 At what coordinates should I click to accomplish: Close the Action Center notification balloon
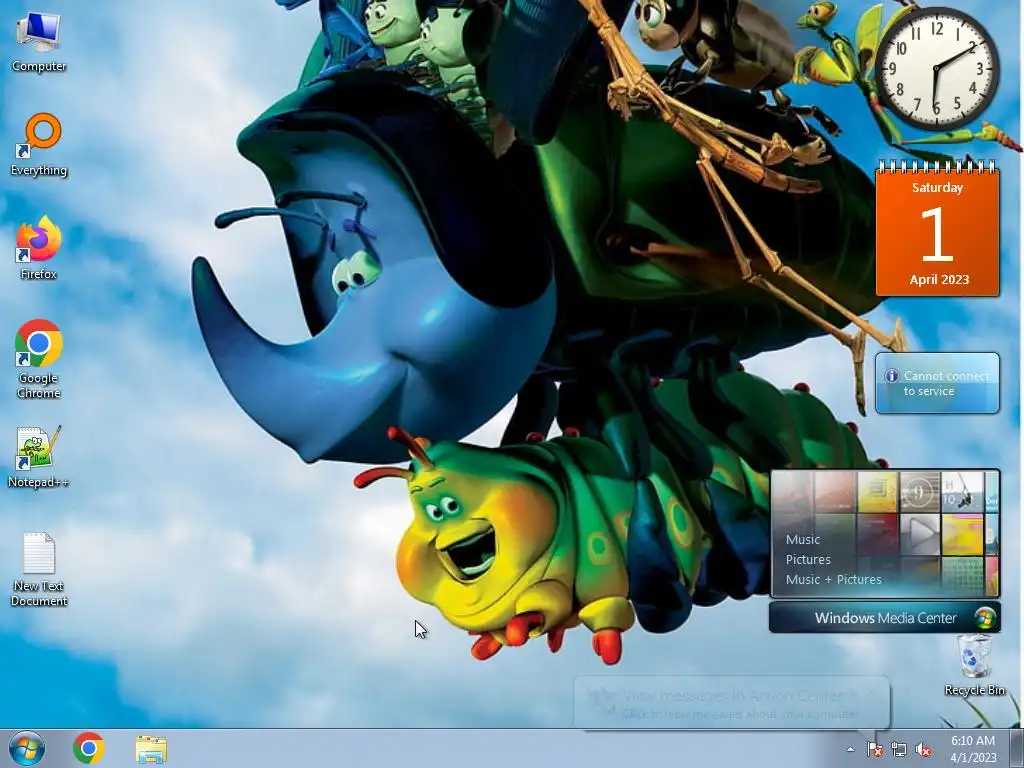point(872,693)
